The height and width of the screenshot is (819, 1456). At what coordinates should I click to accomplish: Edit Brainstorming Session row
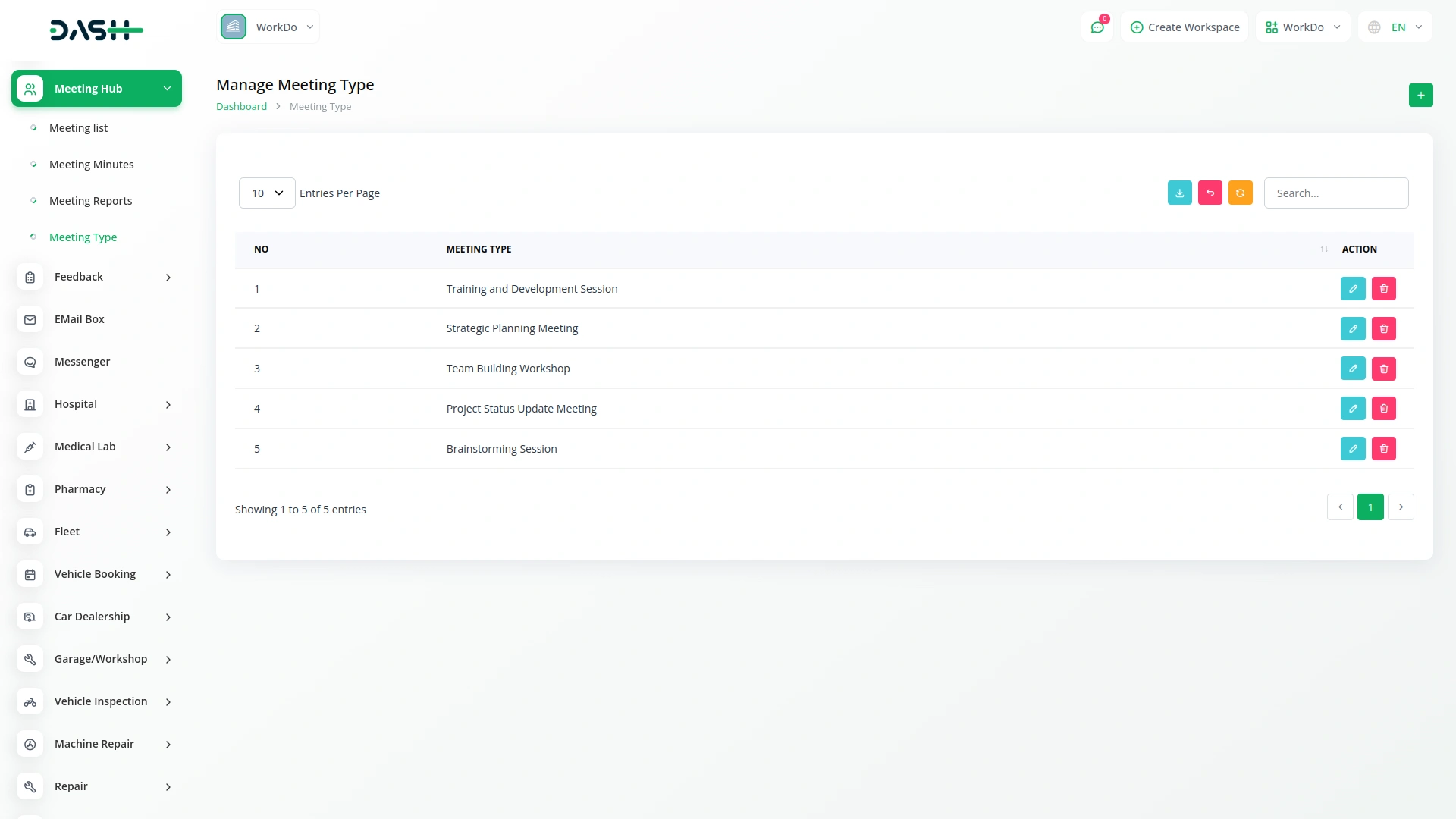click(x=1353, y=449)
